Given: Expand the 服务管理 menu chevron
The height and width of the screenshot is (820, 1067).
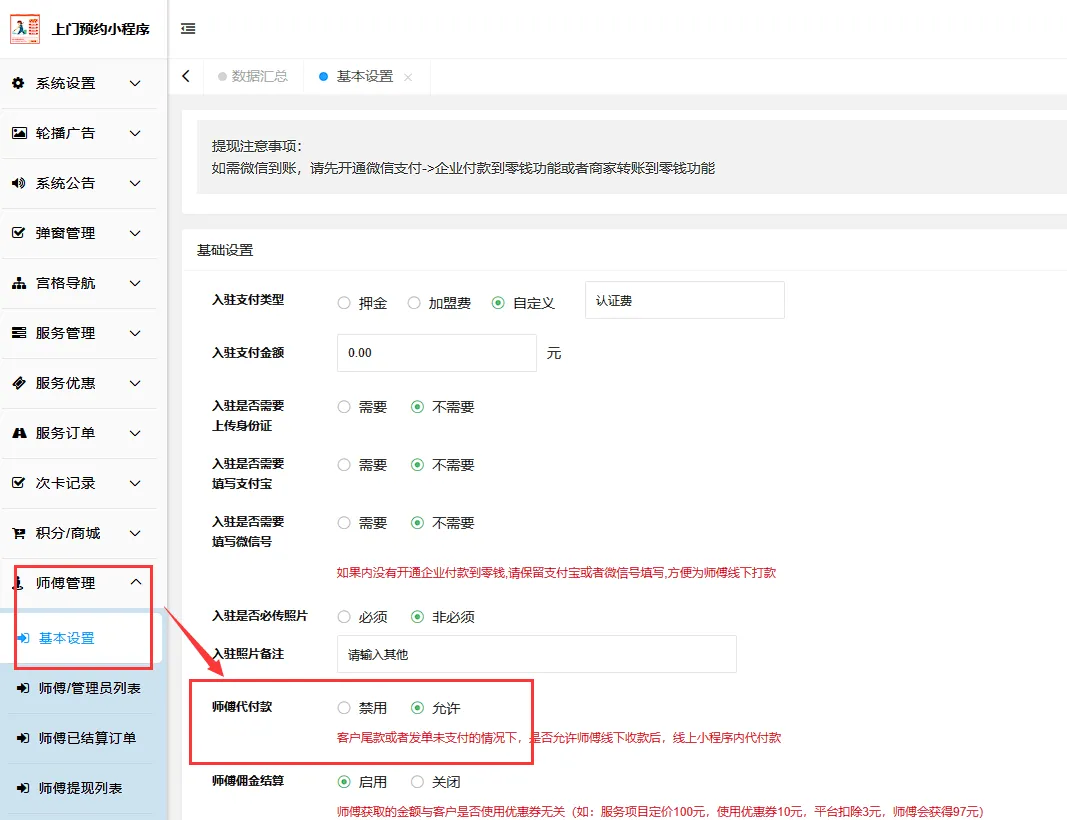Looking at the screenshot, I should (x=135, y=333).
